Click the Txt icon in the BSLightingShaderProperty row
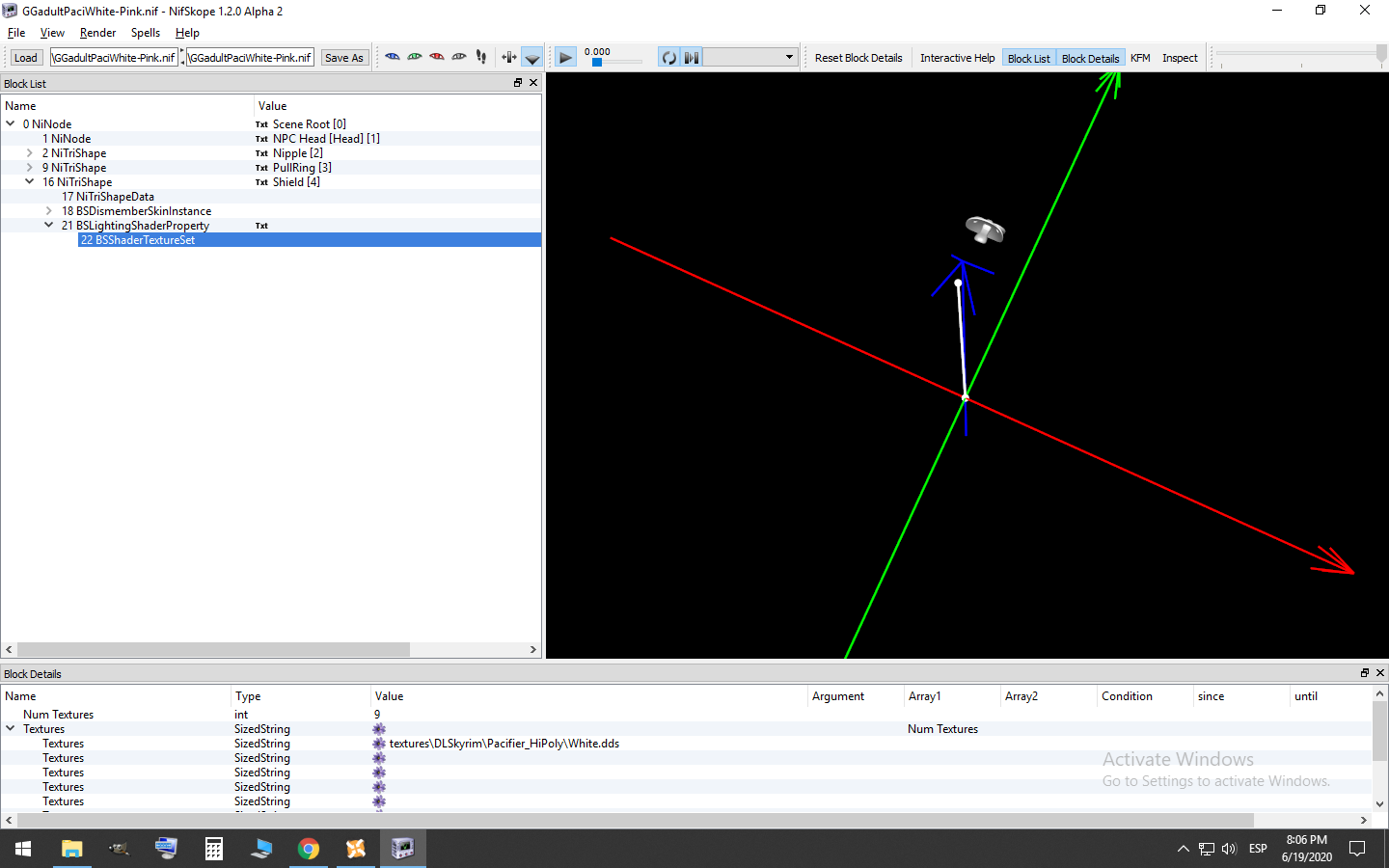1389x868 pixels. 261,226
